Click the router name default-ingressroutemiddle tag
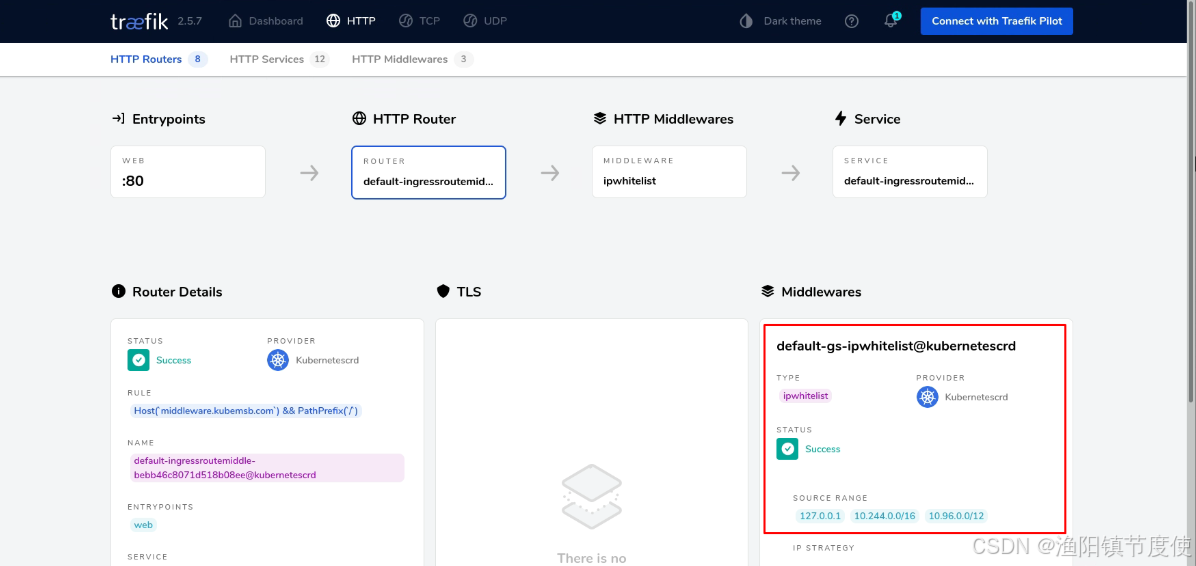 pos(267,468)
